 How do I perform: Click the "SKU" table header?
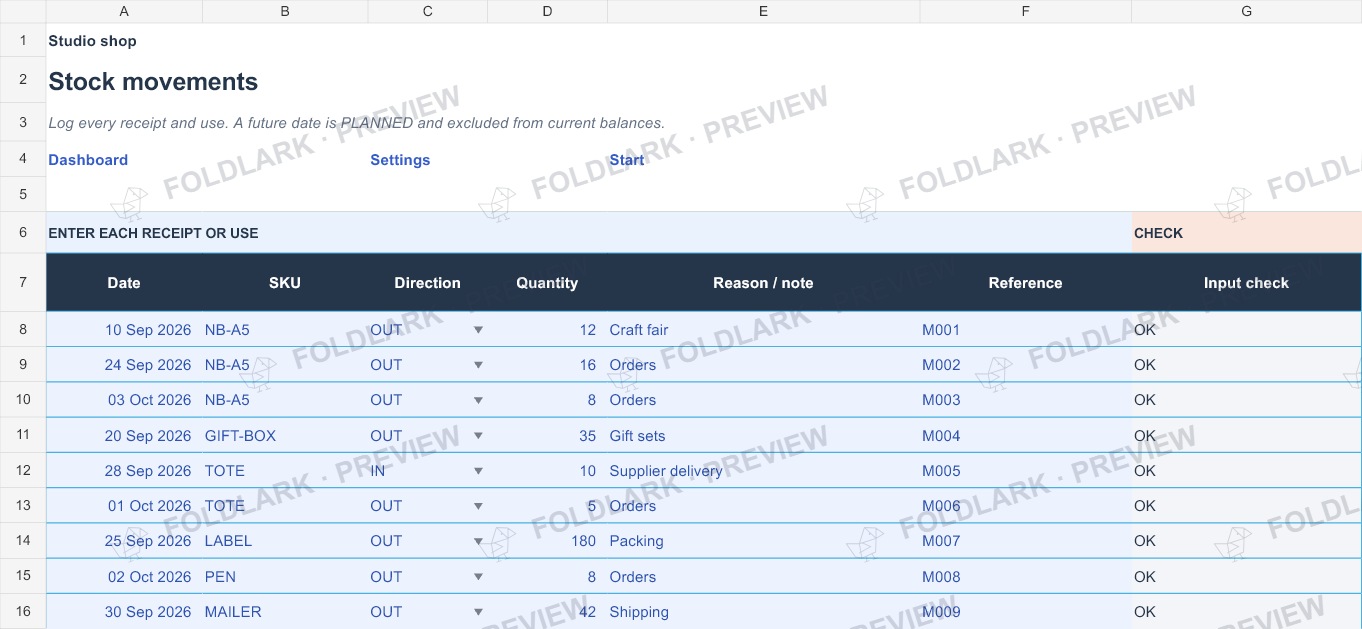pos(285,283)
